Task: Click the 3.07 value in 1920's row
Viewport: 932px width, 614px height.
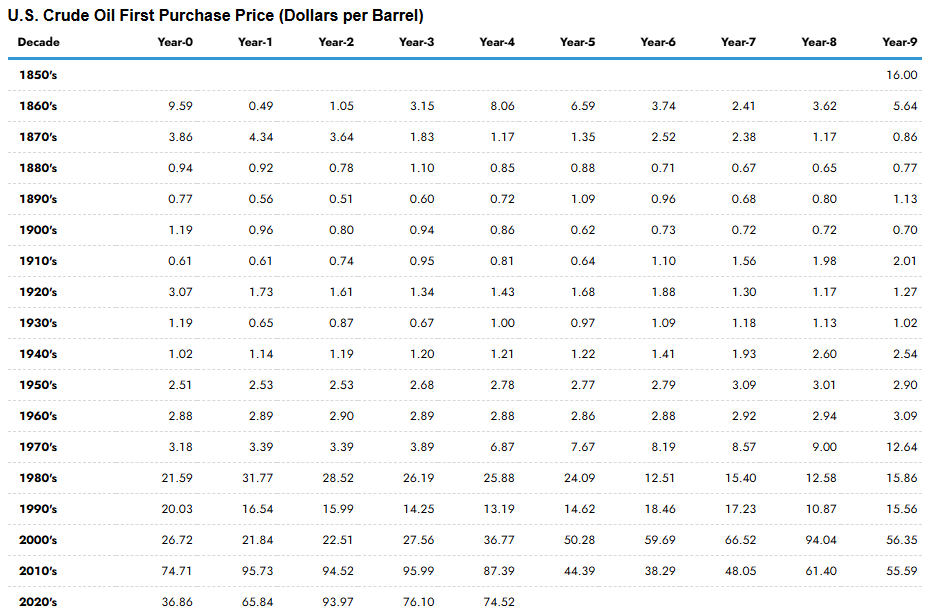Action: [x=180, y=292]
